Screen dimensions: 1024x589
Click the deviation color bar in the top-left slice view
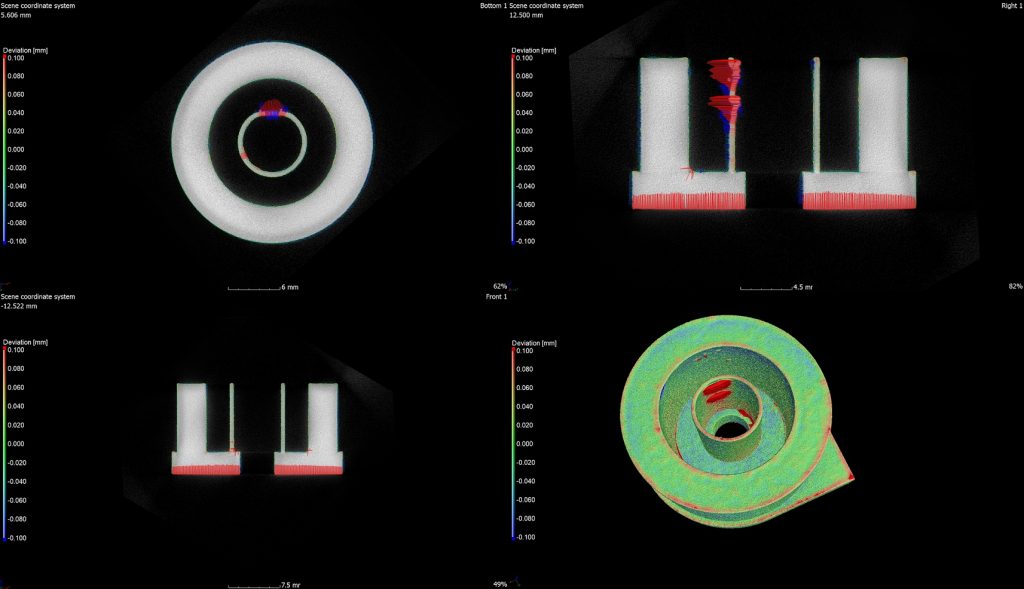pyautogui.click(x=4, y=150)
